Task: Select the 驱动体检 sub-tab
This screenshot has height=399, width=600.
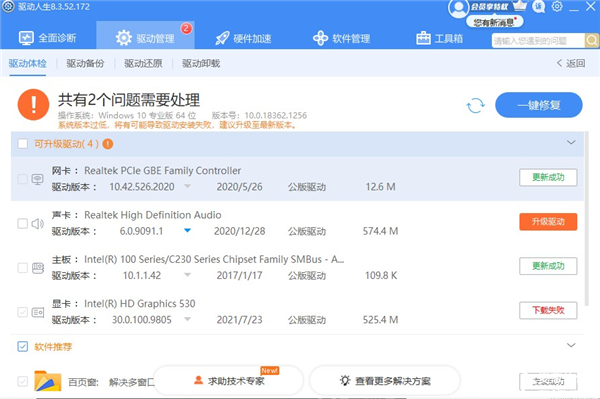Action: pos(28,64)
